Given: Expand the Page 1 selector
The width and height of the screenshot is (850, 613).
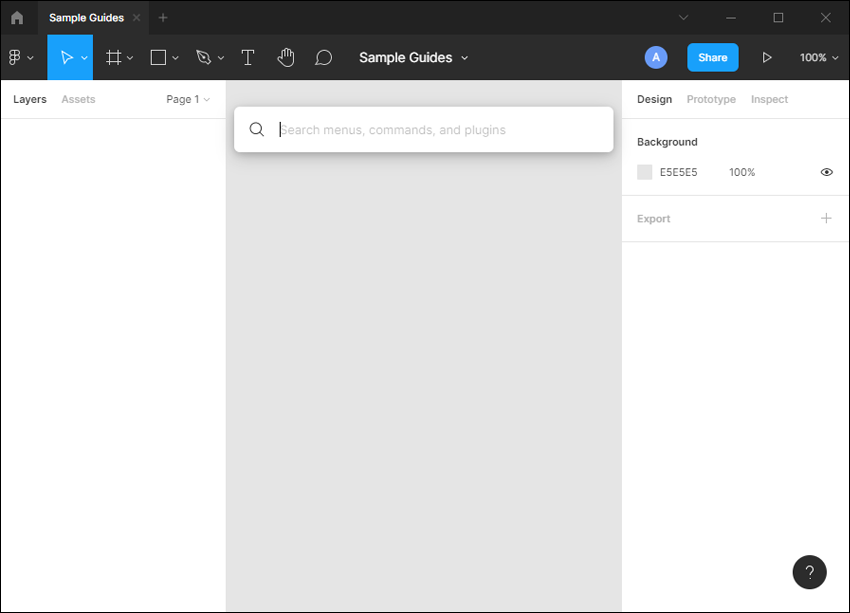Looking at the screenshot, I should click(x=188, y=99).
